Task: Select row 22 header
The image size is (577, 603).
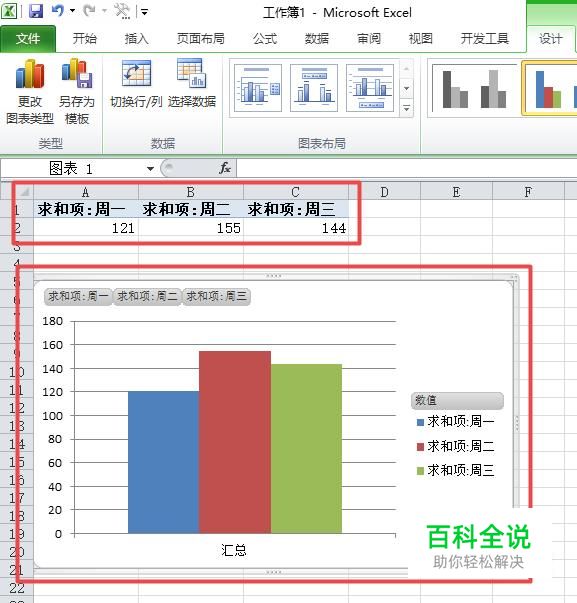Action: (17, 588)
